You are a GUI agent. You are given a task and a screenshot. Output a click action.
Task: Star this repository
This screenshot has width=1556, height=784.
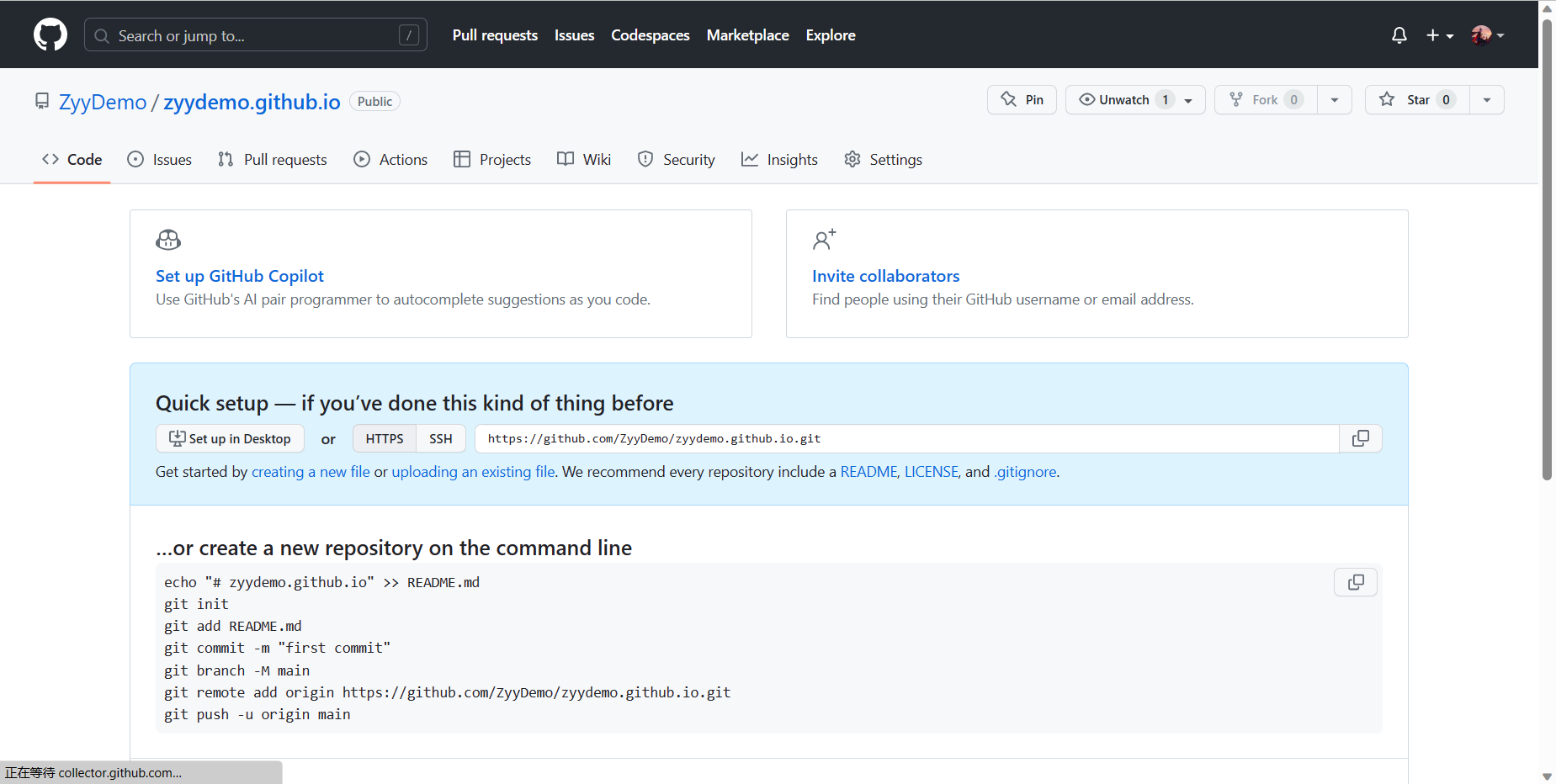click(x=1417, y=100)
